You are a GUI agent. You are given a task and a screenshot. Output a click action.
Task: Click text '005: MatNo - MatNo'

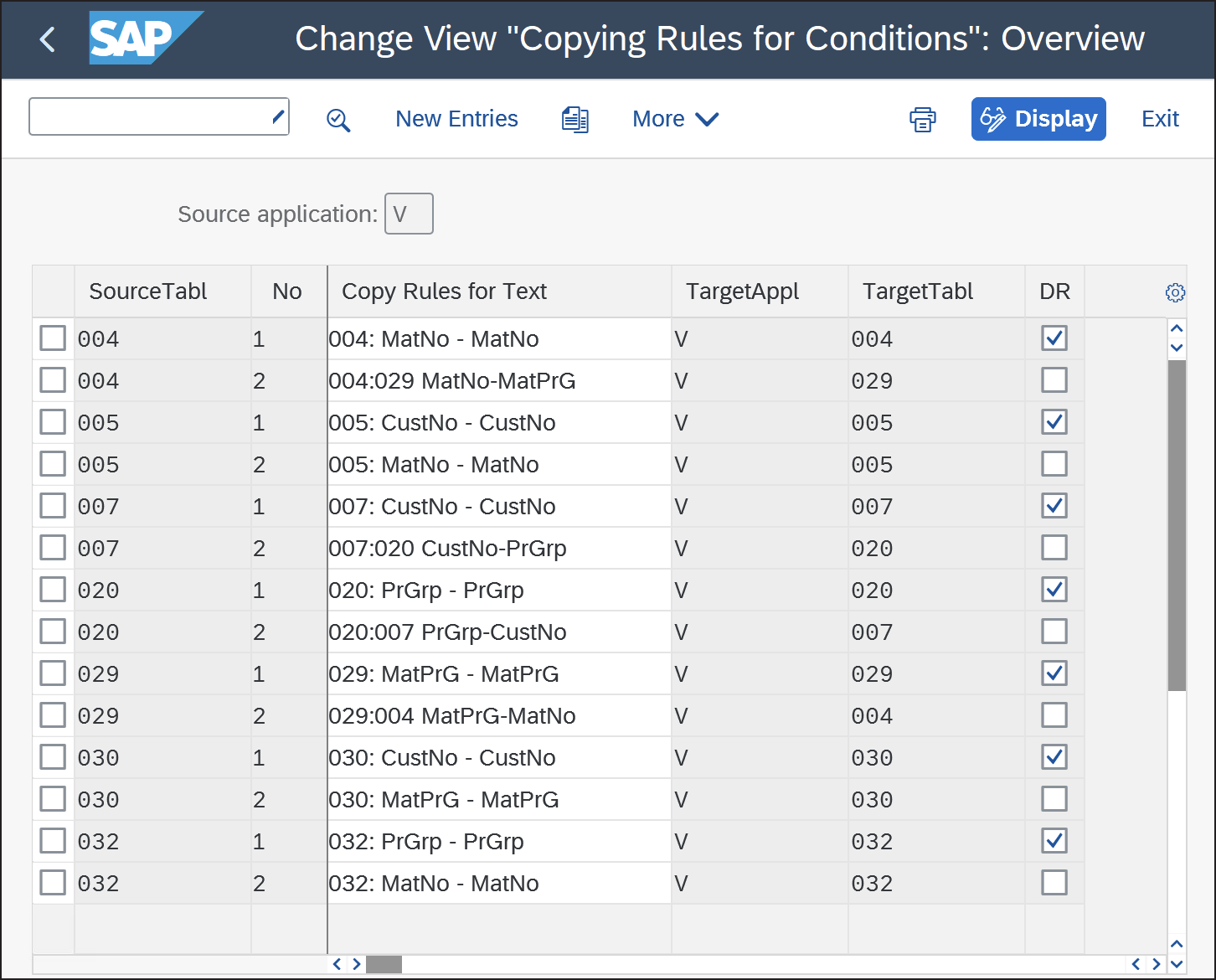point(434,464)
